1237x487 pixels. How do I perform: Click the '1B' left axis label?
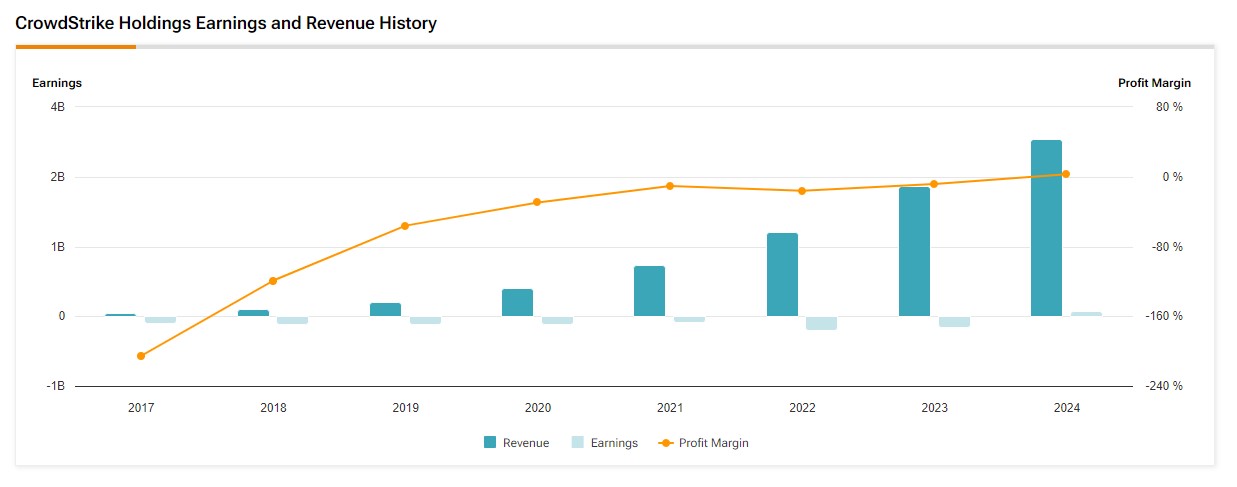[x=57, y=247]
